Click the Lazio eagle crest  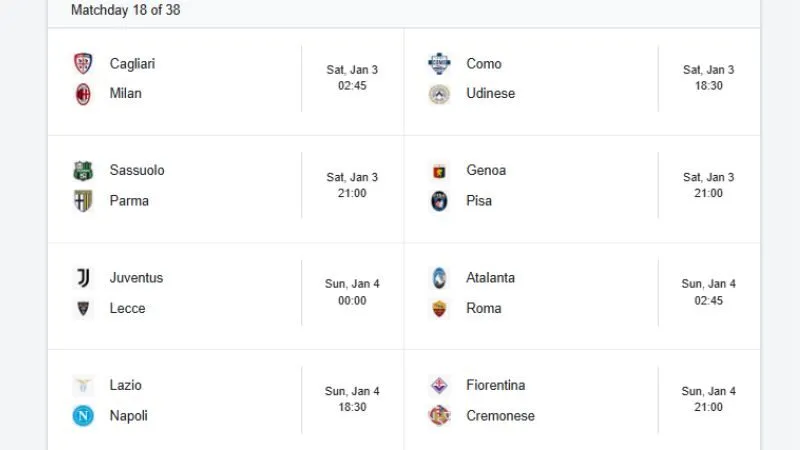click(x=83, y=385)
